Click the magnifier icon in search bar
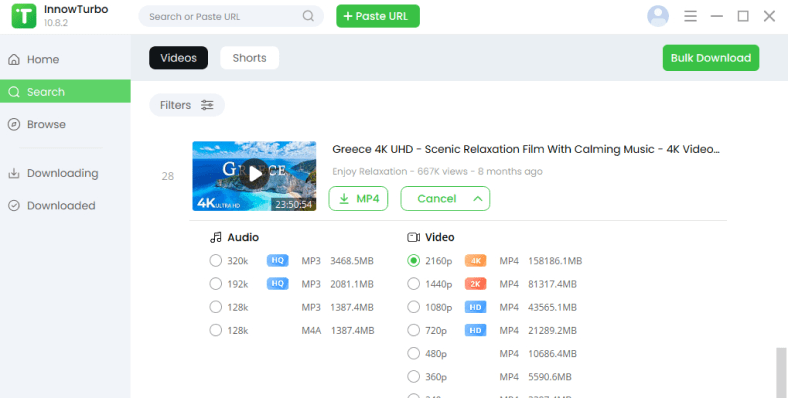 coord(308,16)
